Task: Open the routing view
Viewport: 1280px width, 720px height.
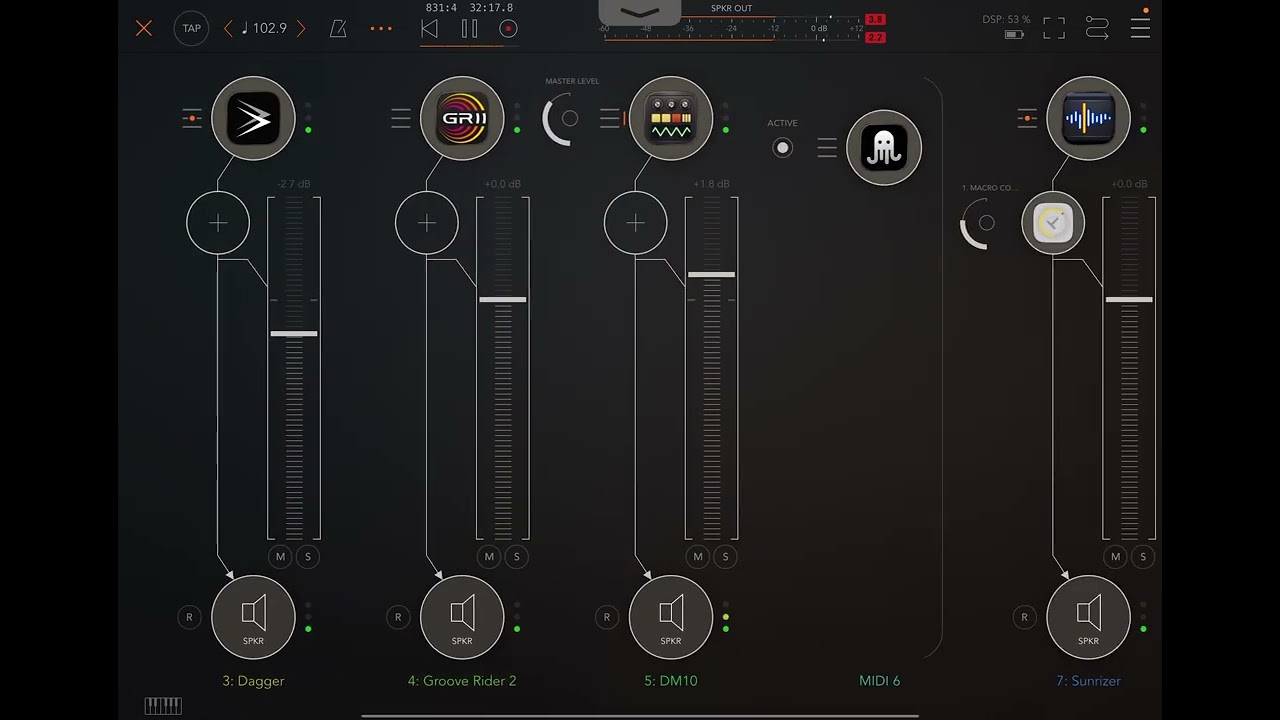Action: tap(1097, 28)
